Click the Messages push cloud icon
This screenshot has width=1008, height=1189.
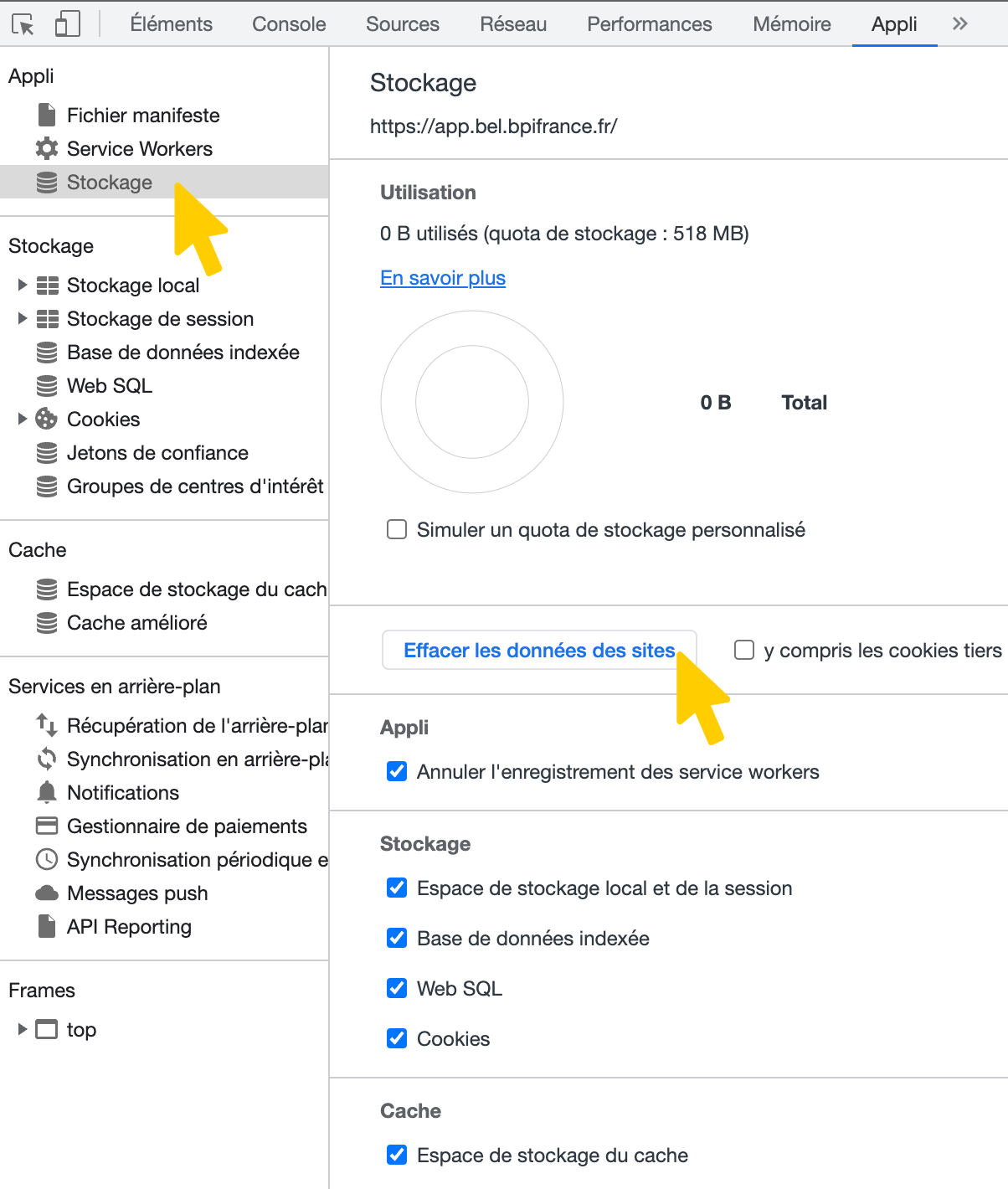point(47,893)
